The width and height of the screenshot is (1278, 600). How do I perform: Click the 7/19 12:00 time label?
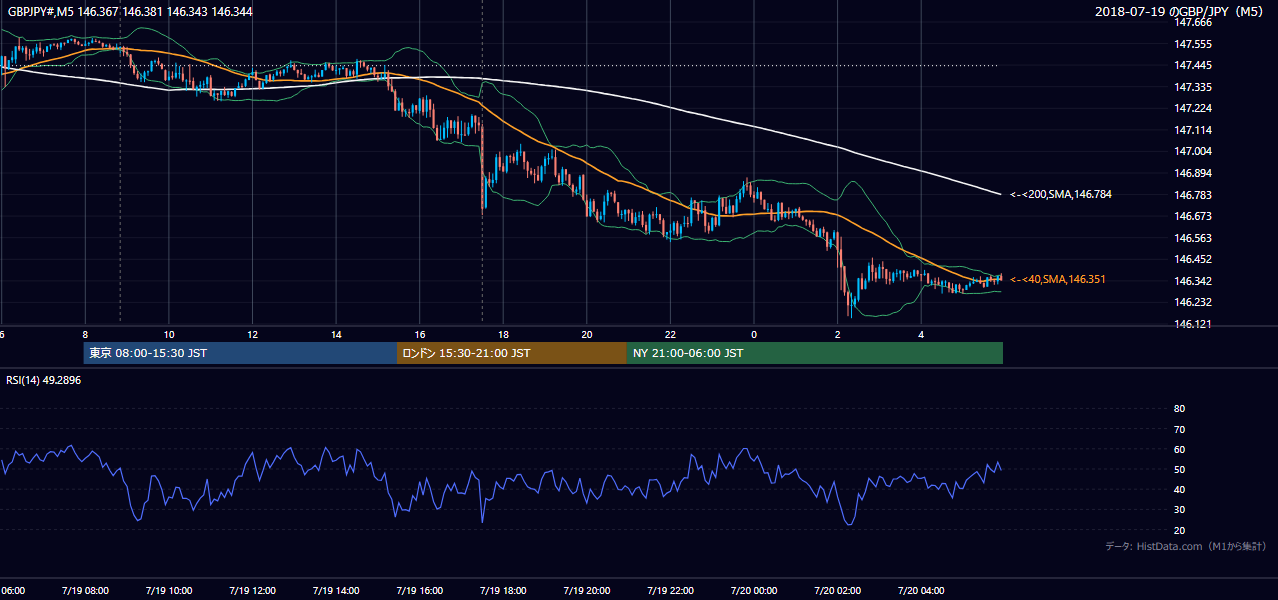250,591
